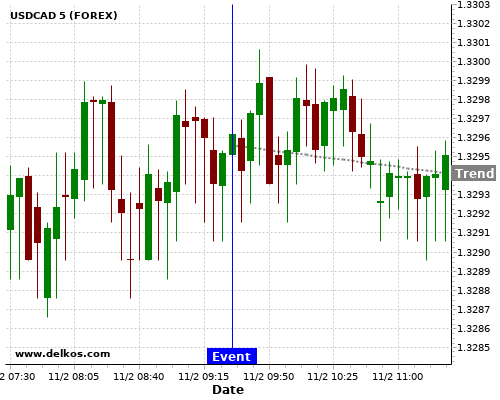Select the 1.3300 price axis label
Image resolution: width=500 pixels, height=400 pixels.
click(x=473, y=62)
